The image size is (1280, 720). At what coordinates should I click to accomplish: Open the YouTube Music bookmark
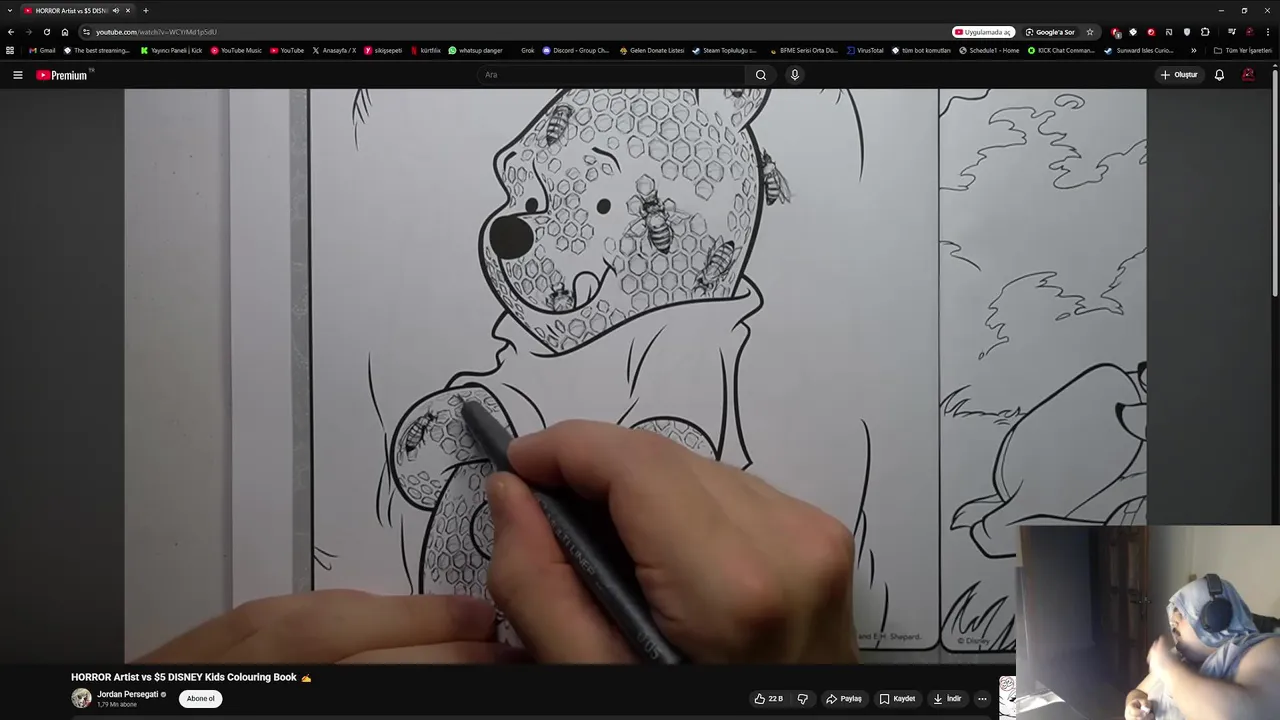[236, 50]
